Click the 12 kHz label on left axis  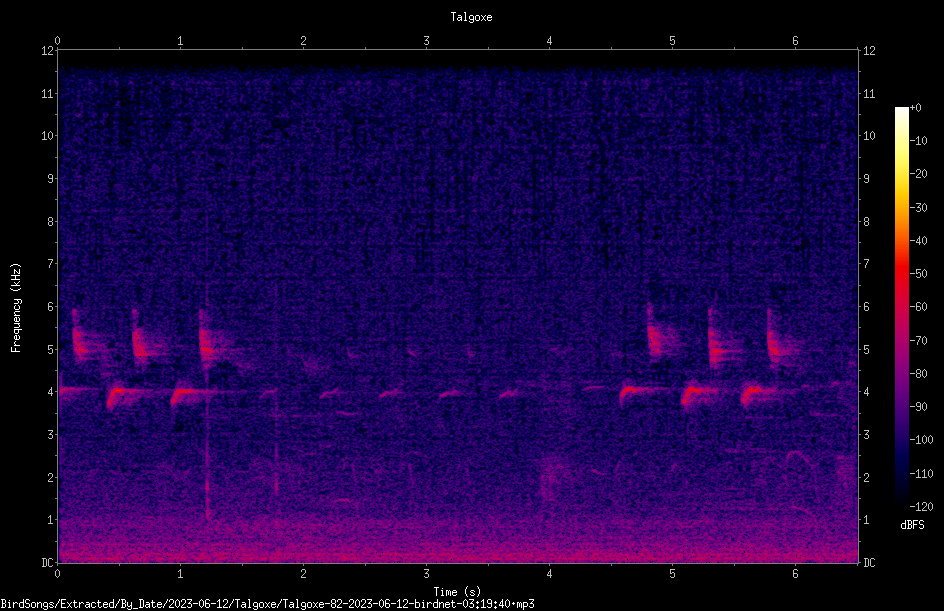[x=48, y=51]
